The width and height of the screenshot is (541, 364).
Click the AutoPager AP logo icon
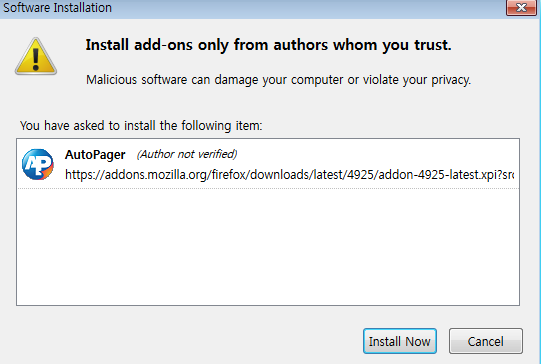[x=38, y=164]
